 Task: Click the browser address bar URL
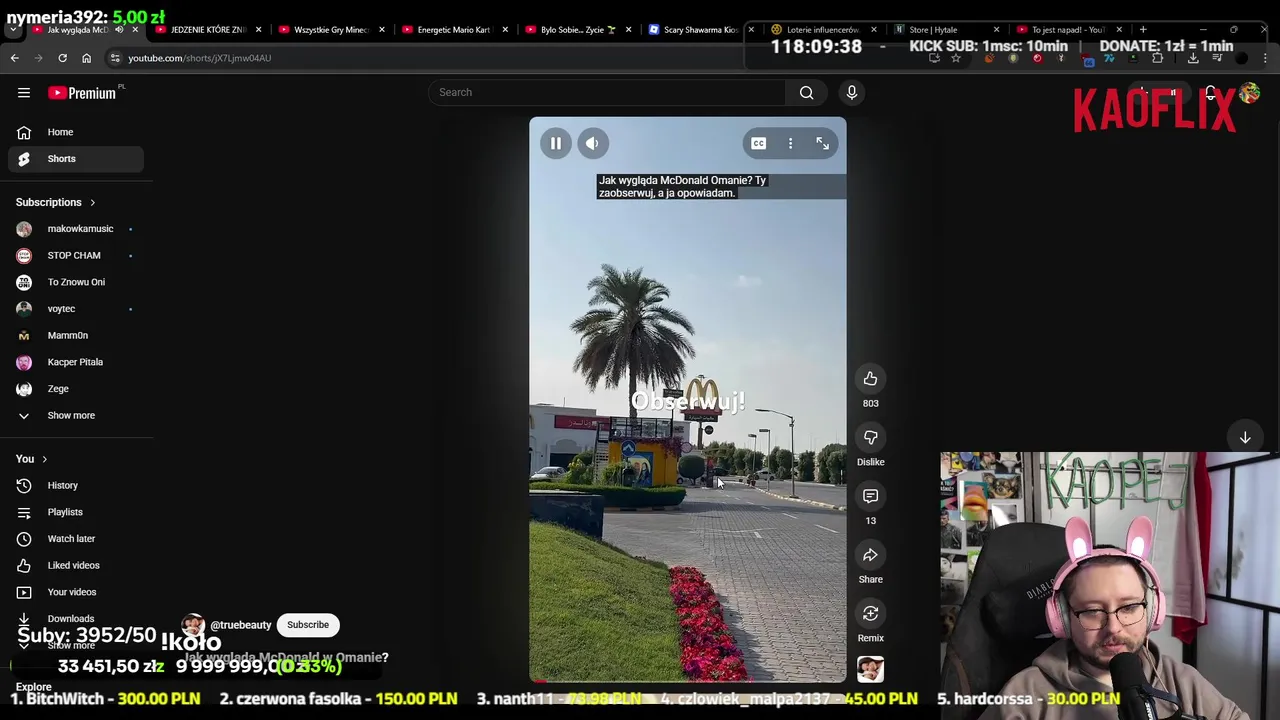[x=200, y=58]
